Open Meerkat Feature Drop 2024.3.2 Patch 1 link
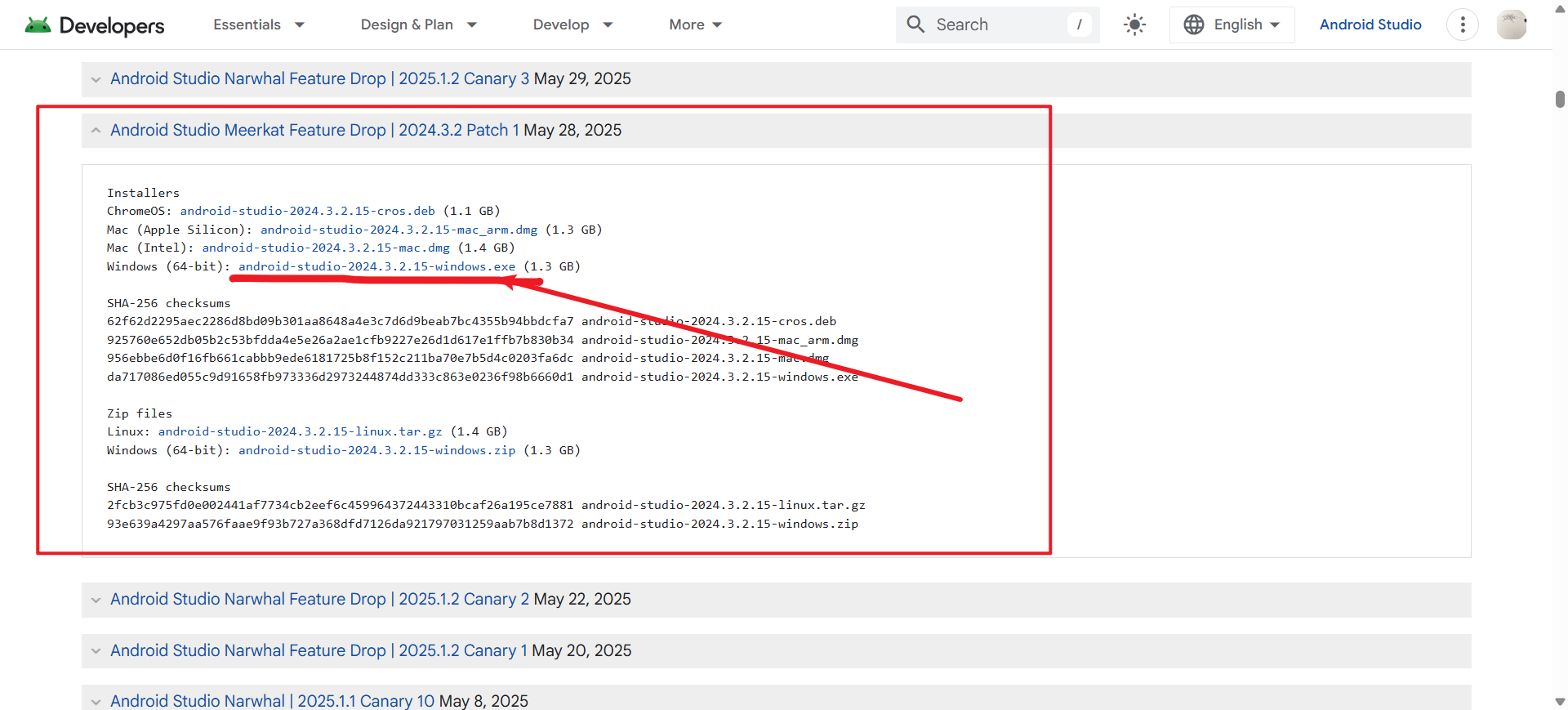Screen dimensions: 1568x710 (x=314, y=130)
